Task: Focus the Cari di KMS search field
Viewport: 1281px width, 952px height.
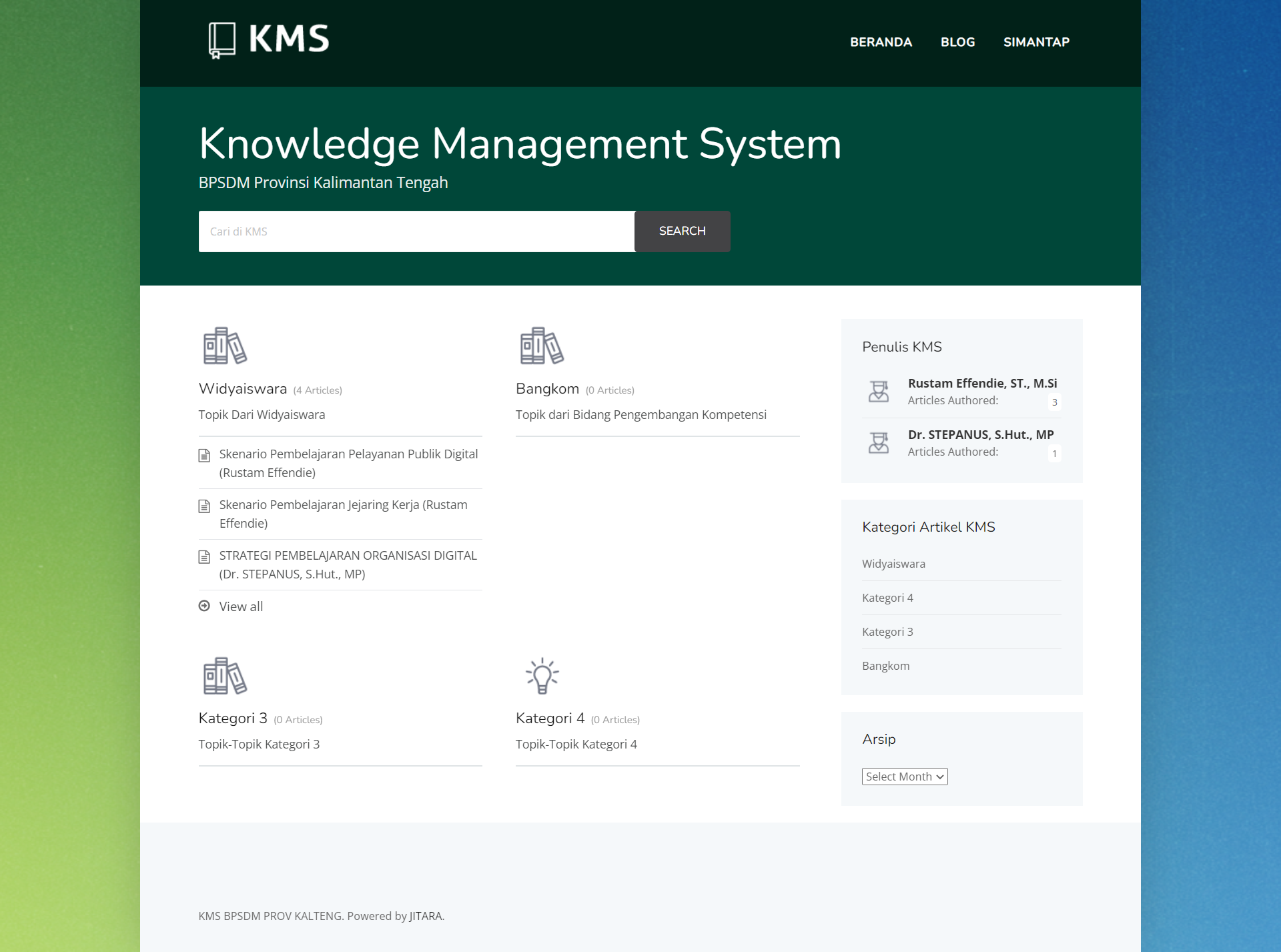Action: tap(416, 231)
